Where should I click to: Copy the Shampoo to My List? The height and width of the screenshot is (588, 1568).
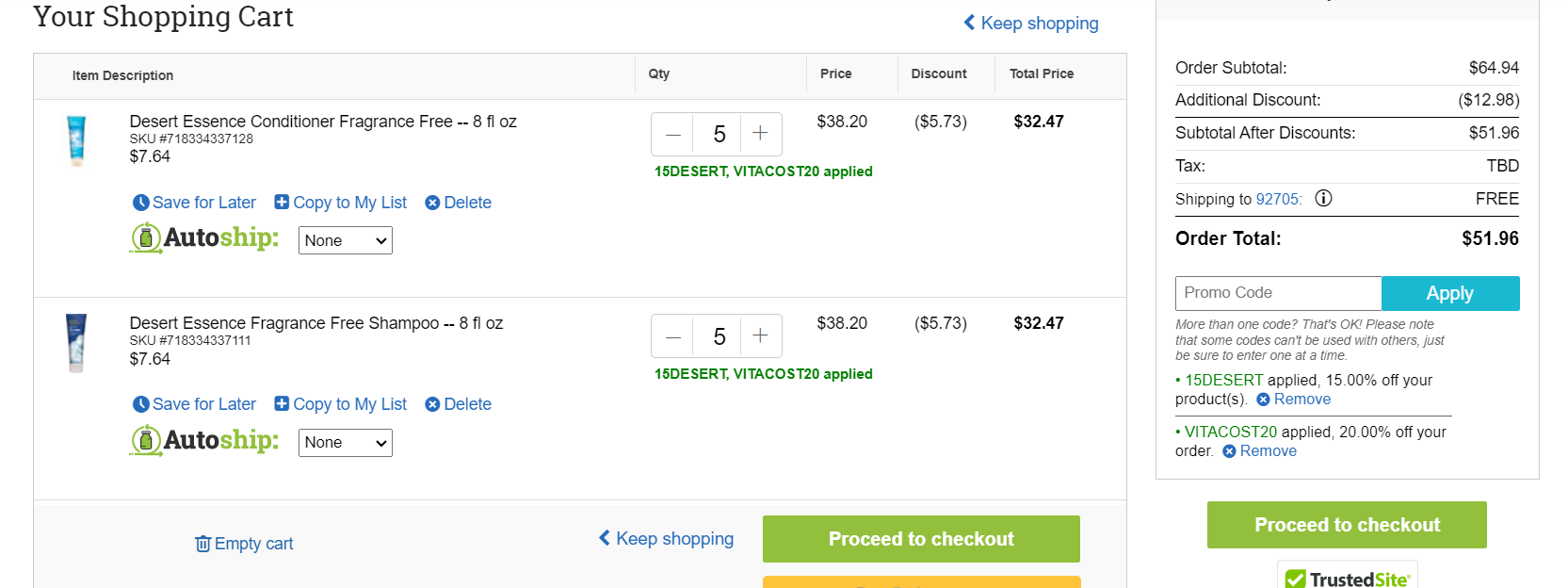tap(341, 404)
